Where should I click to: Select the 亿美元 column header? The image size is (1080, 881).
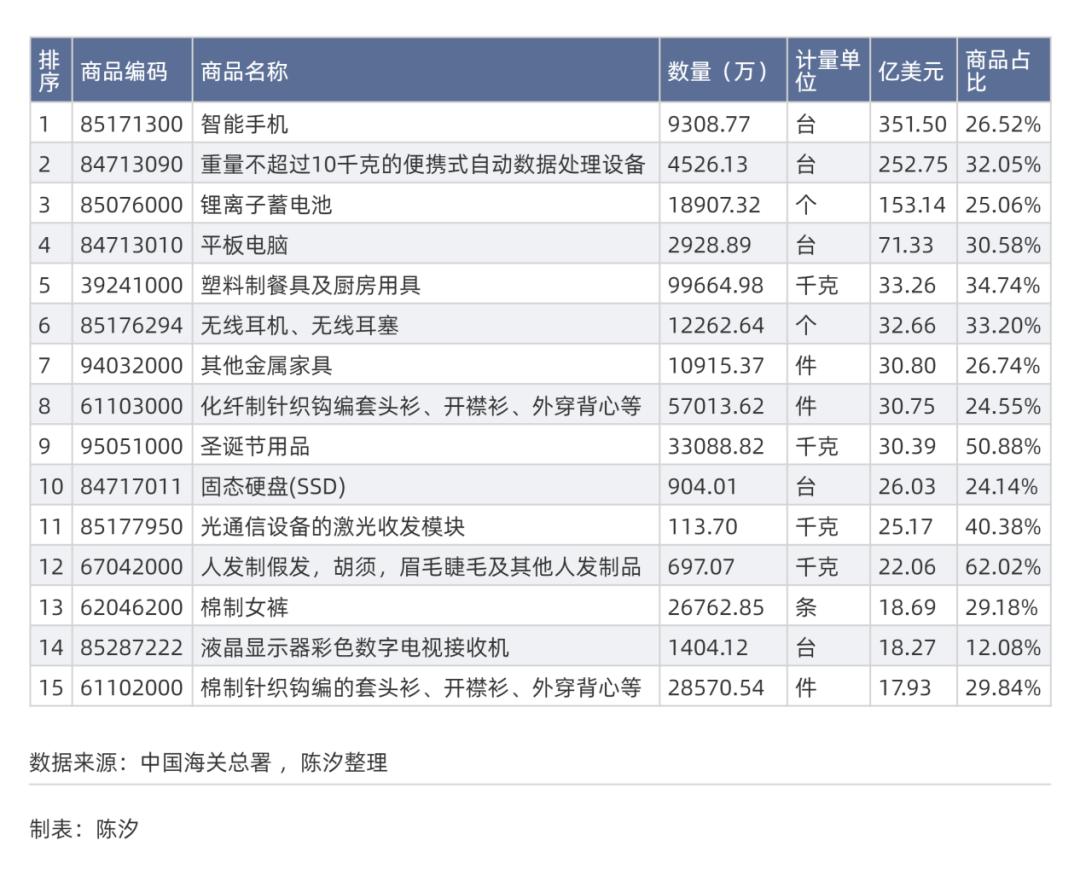(x=910, y=69)
